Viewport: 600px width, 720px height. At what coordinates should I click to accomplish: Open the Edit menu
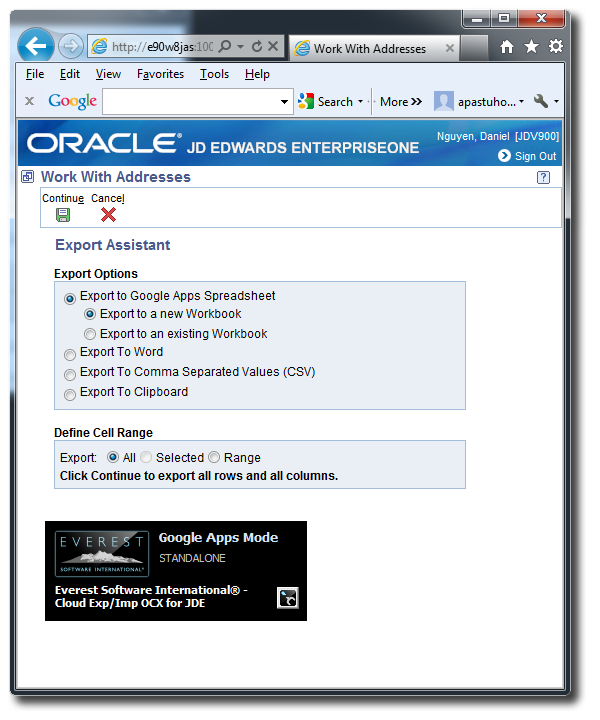coord(70,74)
